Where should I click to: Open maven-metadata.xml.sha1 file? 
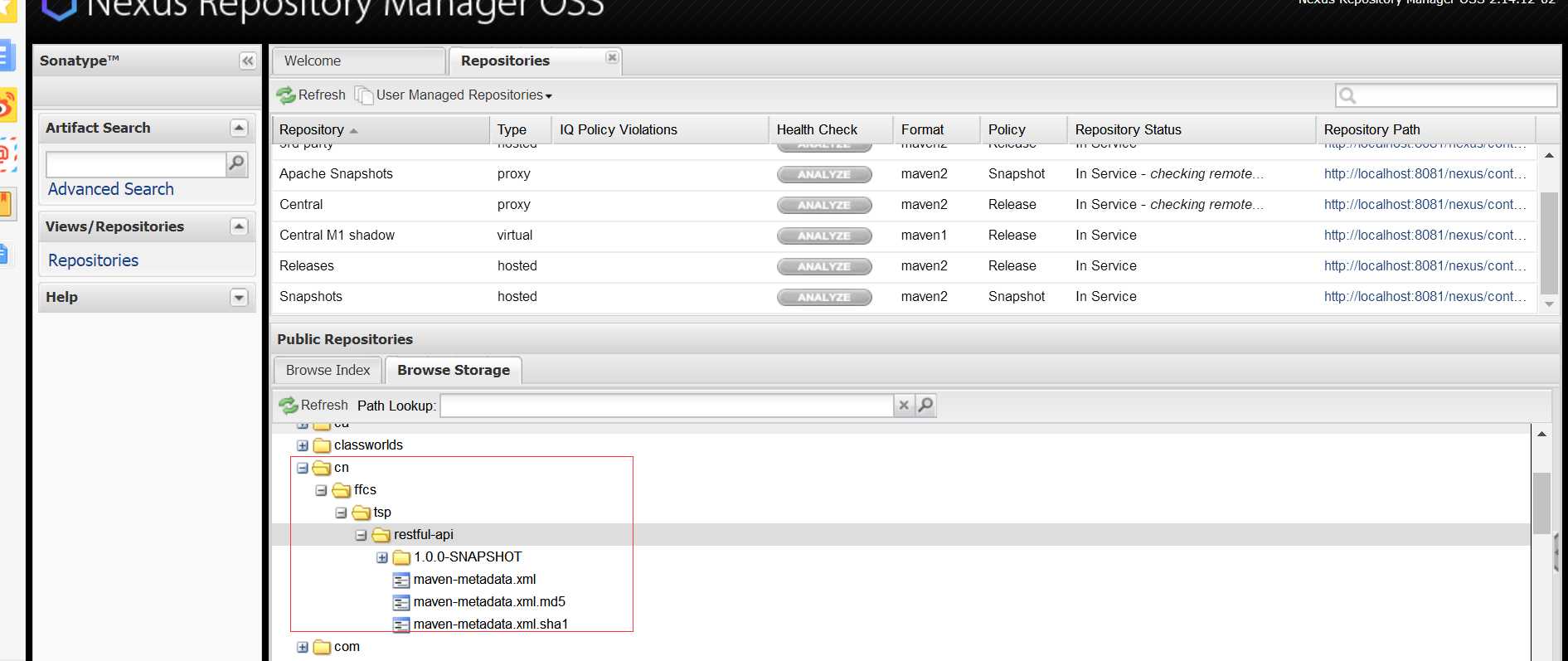click(491, 624)
